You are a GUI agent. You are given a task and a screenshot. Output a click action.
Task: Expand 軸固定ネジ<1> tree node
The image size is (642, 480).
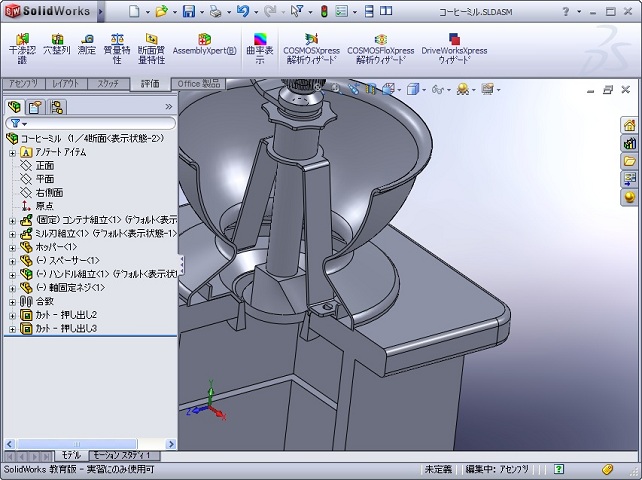[12, 289]
